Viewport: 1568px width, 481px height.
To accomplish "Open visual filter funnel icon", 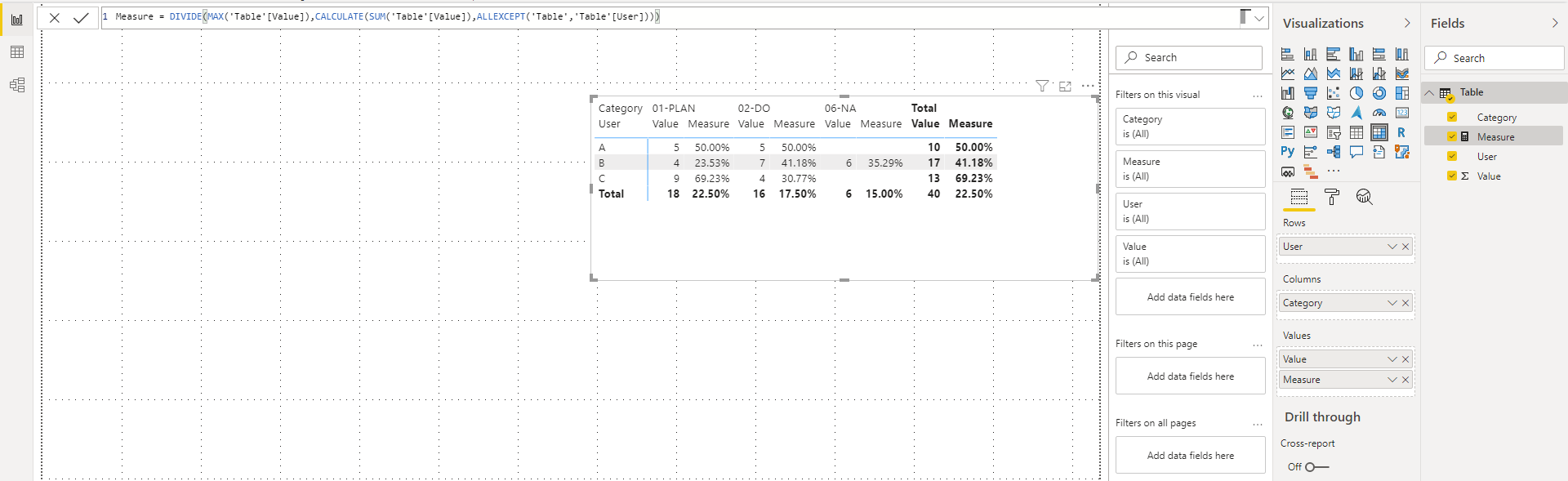I will (x=1042, y=86).
